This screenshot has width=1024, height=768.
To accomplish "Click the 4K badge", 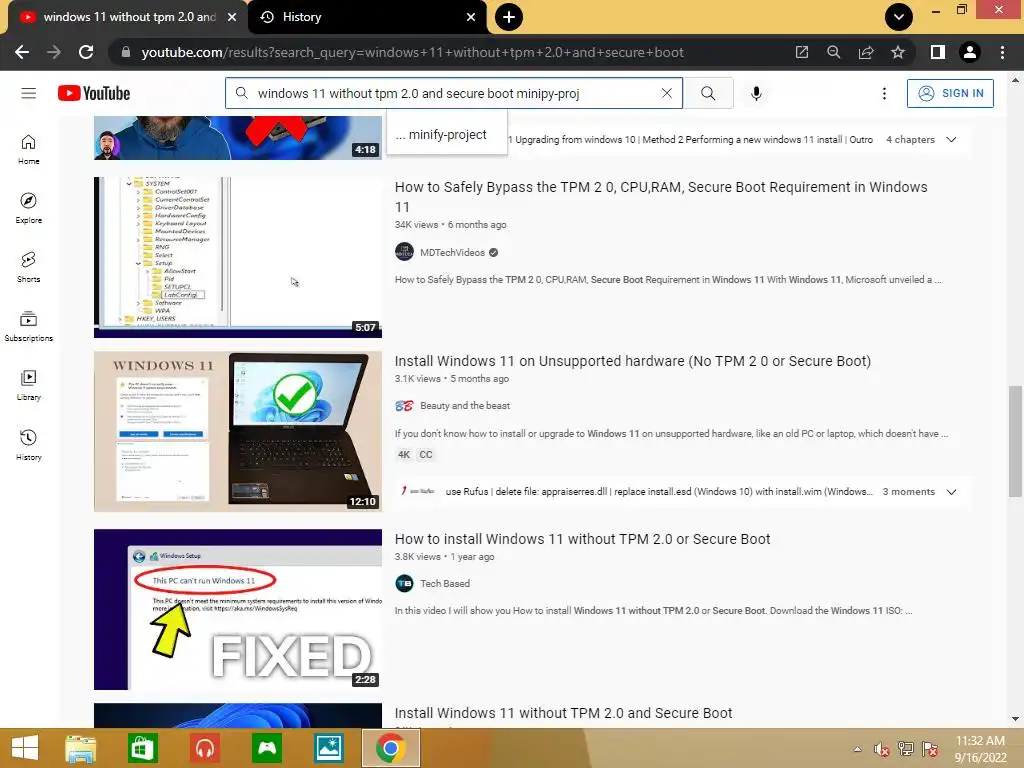I will pos(404,455).
